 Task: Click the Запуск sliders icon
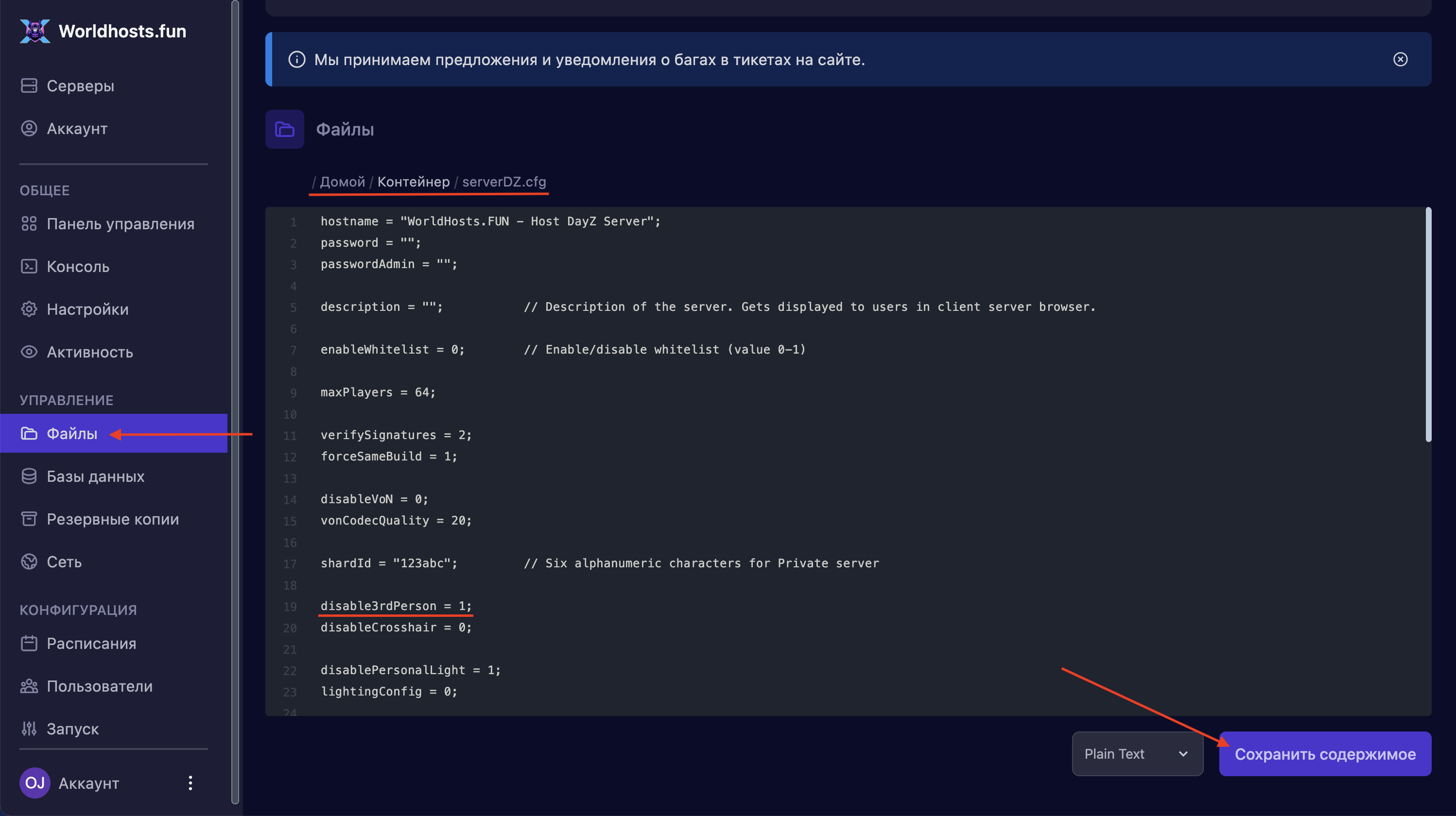click(x=29, y=729)
